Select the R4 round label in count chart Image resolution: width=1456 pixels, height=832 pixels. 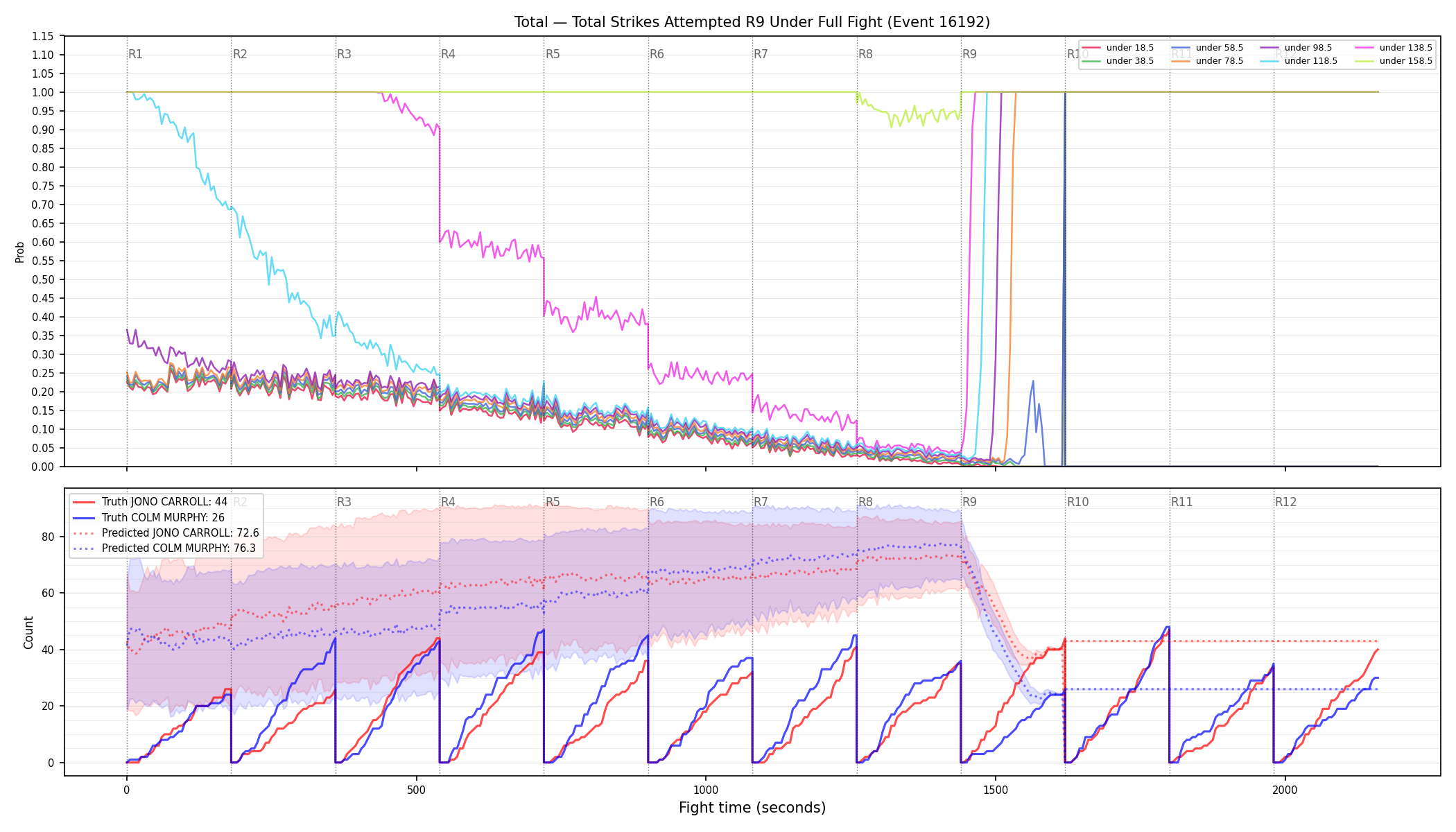448,502
